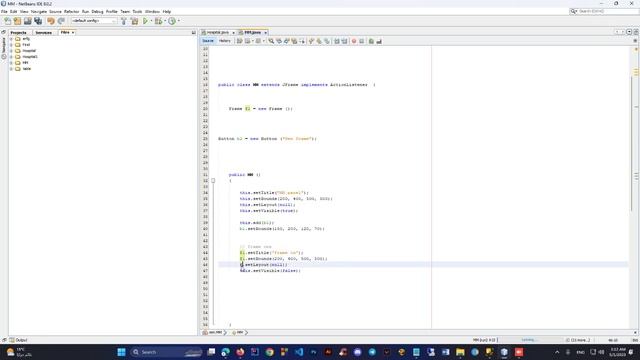Screen dimensions: 640x360
Task: Toggle Rectangular Selection in editor toolbar
Action: click(x=302, y=41)
